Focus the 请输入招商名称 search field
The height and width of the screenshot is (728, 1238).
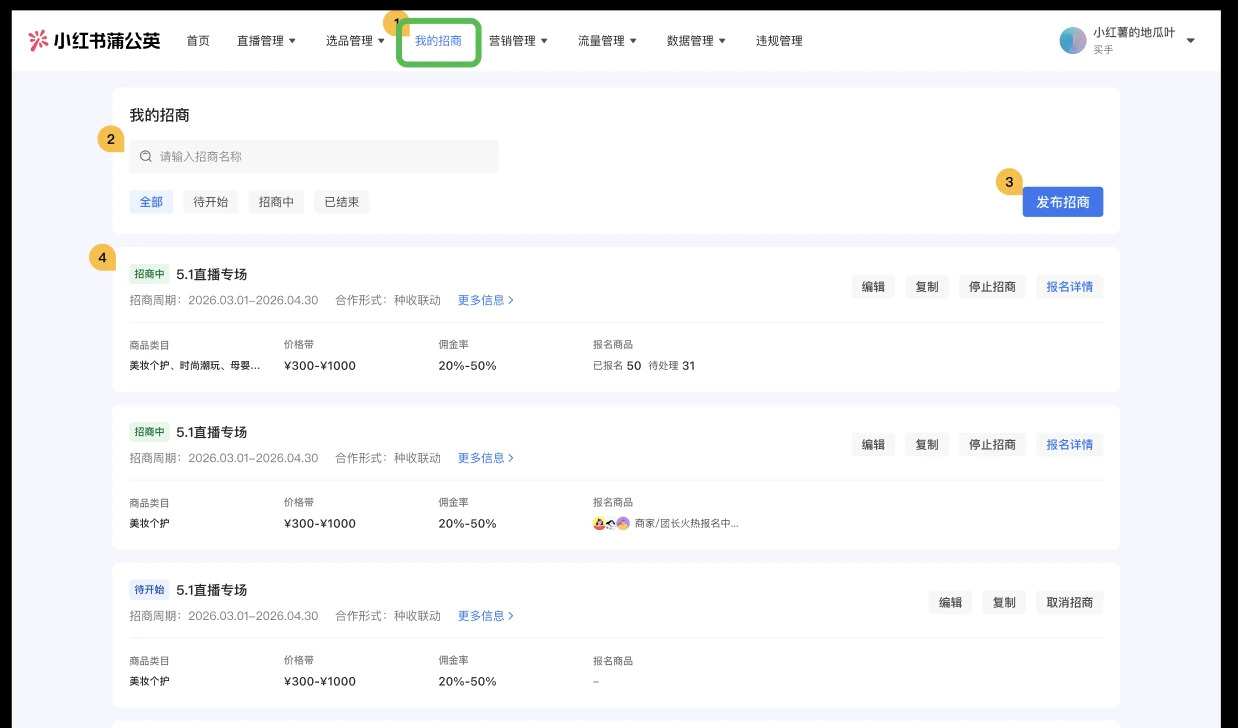point(313,156)
